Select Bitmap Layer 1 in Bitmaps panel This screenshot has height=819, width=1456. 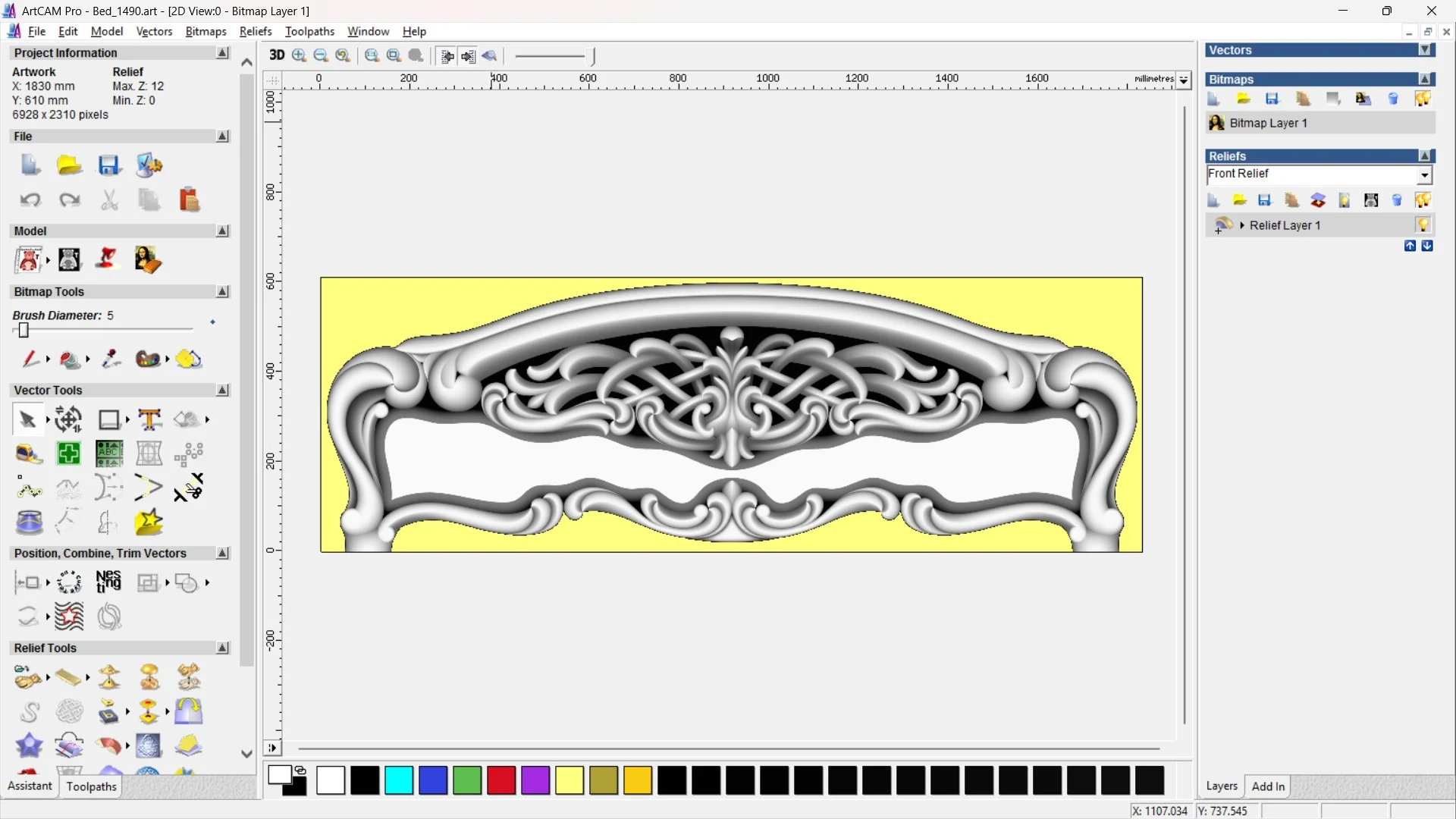point(1268,123)
